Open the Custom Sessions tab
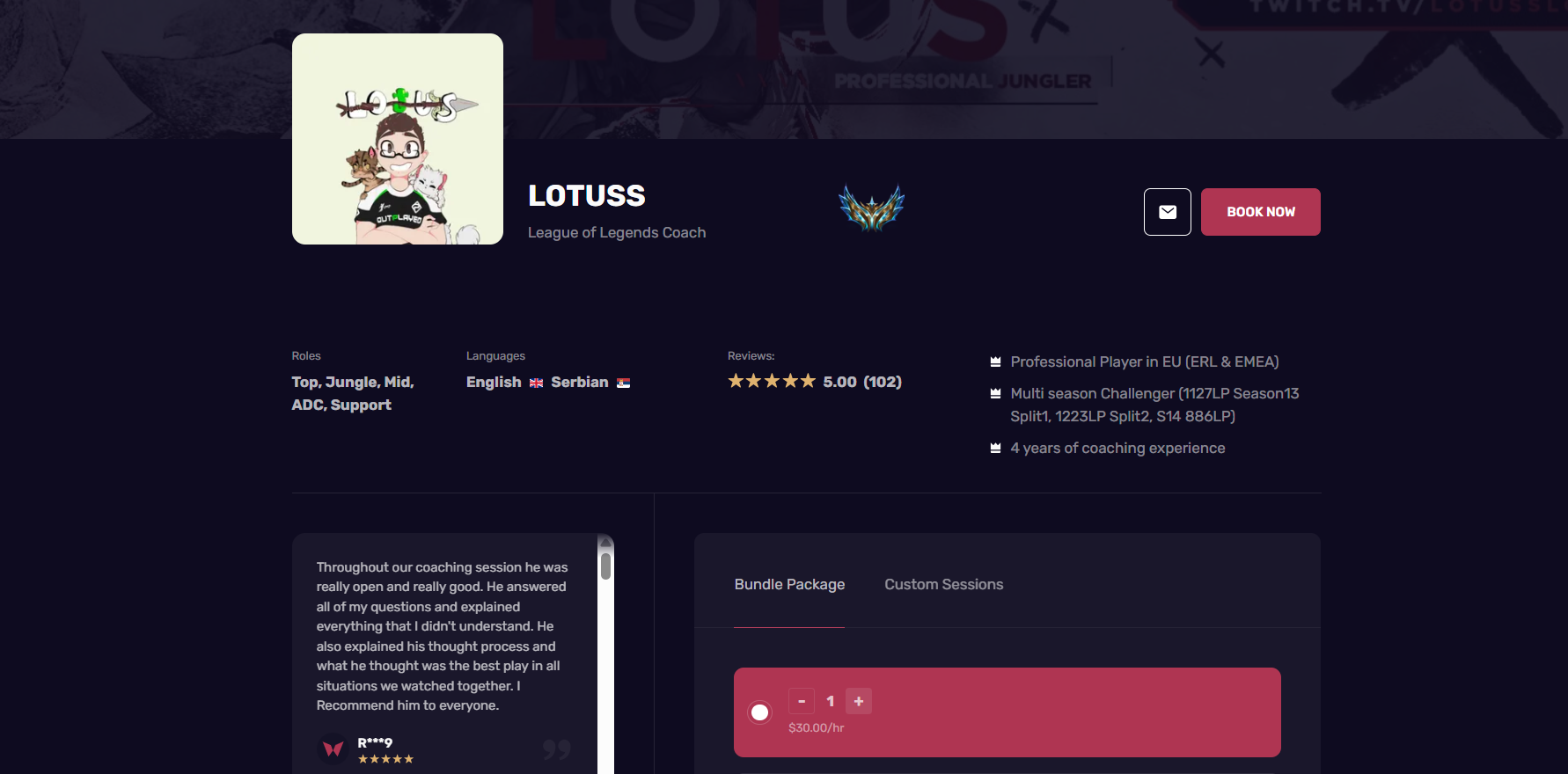This screenshot has width=1568, height=774. (943, 584)
